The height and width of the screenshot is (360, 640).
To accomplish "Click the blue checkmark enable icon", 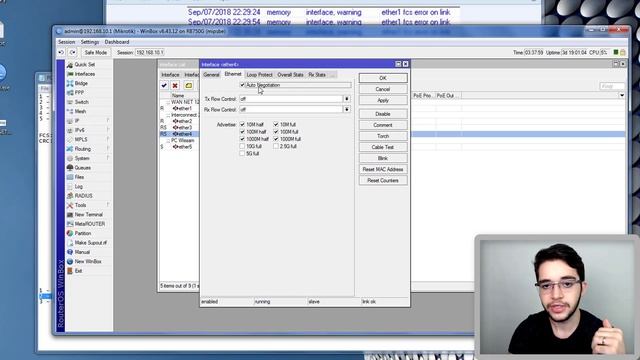I will 164,85.
